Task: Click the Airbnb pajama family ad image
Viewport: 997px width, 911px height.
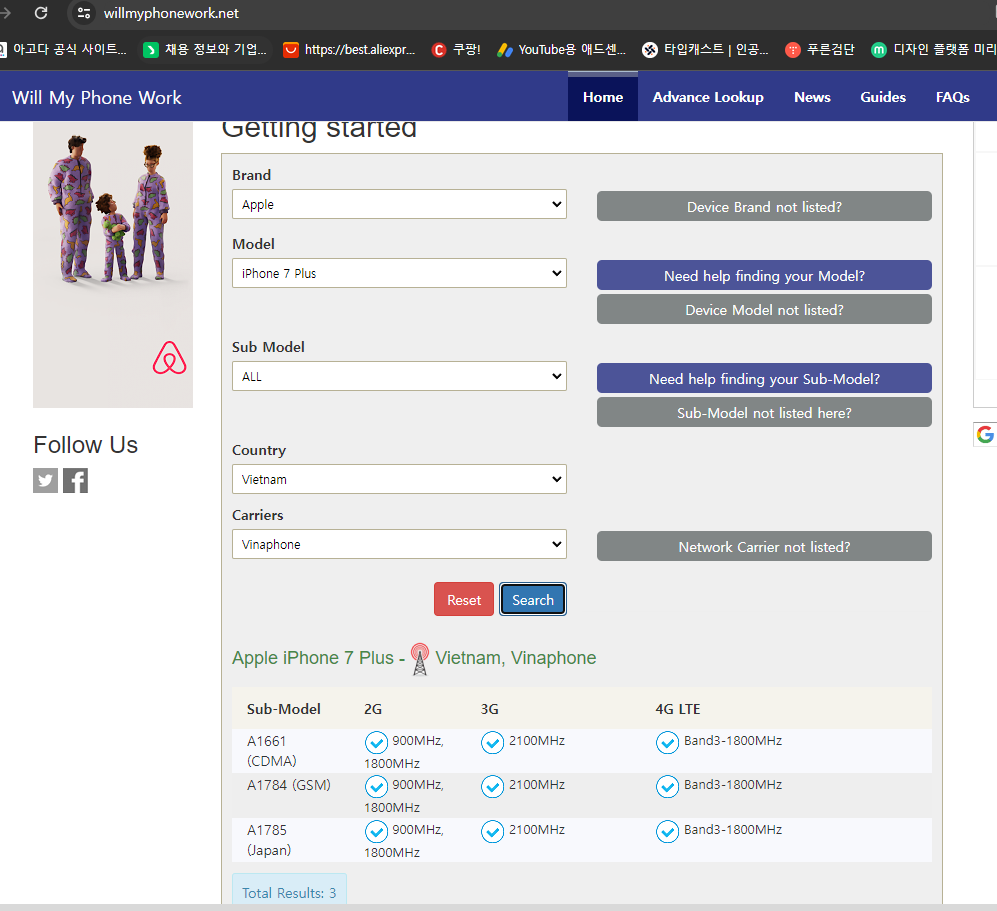Action: [113, 264]
